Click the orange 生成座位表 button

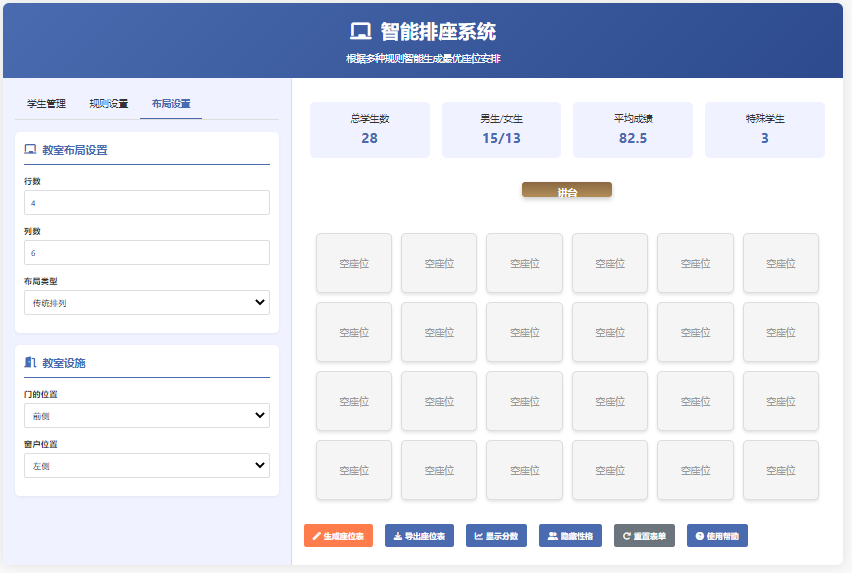pyautogui.click(x=339, y=536)
